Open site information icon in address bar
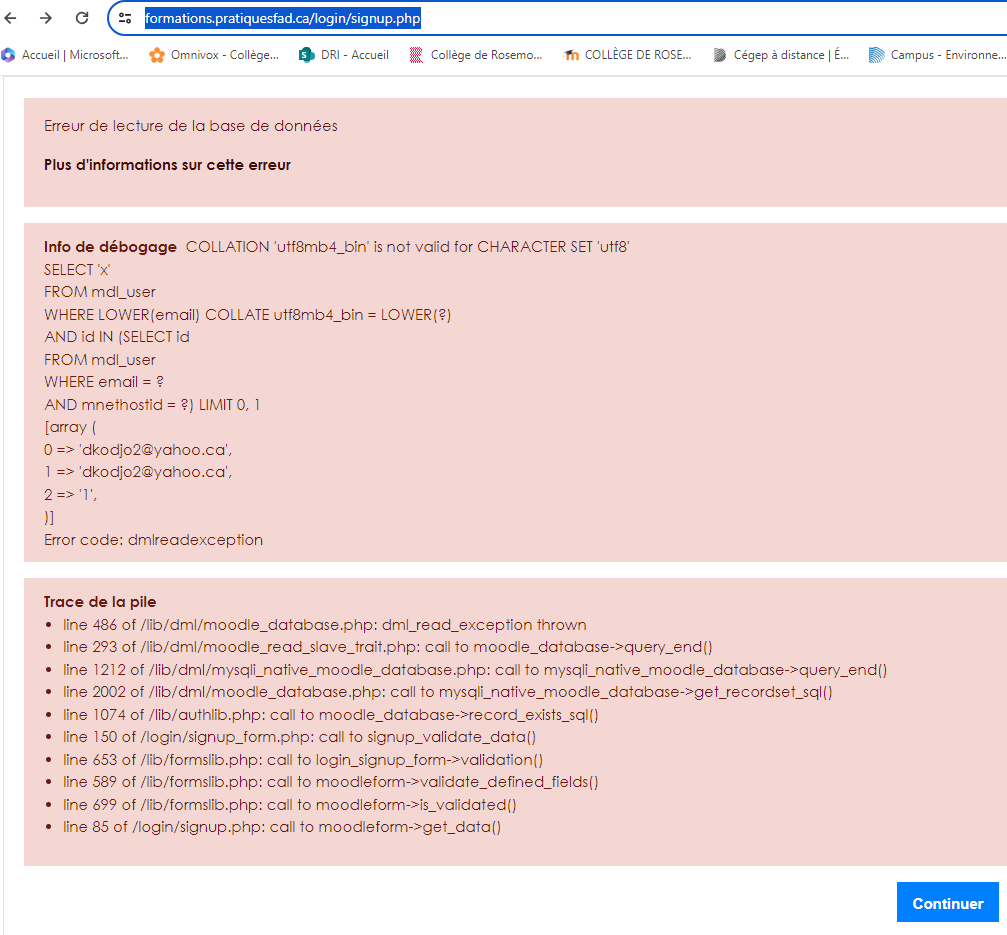This screenshot has width=1007, height=935. (125, 18)
